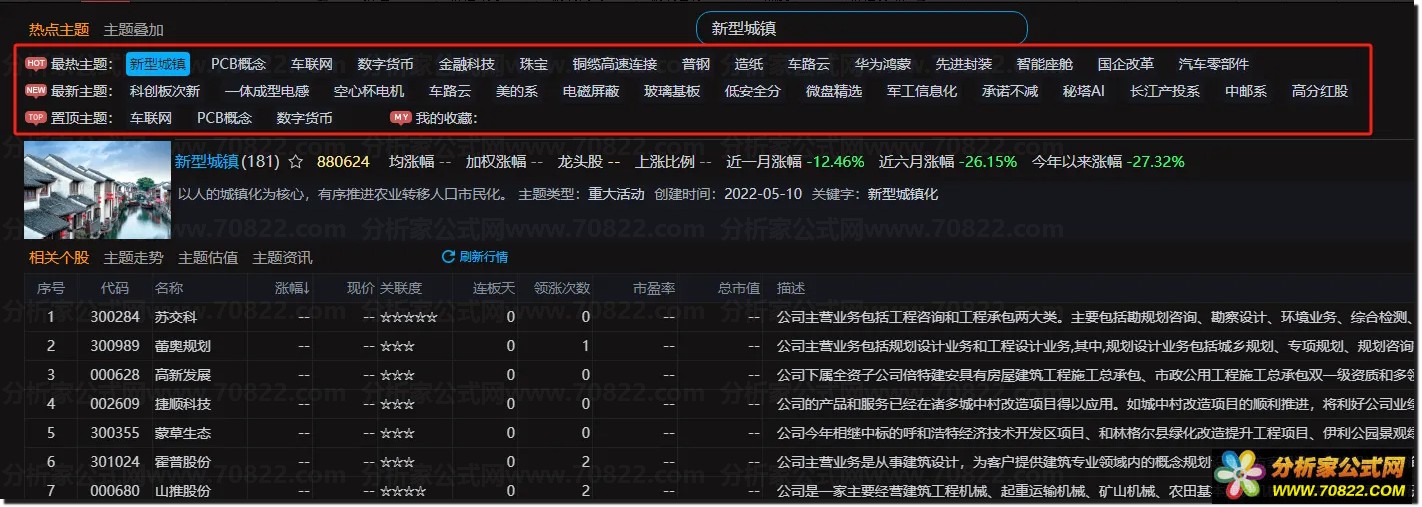Select the 普钢 theme
Image resolution: width=1422 pixels, height=507 pixels.
pos(696,64)
